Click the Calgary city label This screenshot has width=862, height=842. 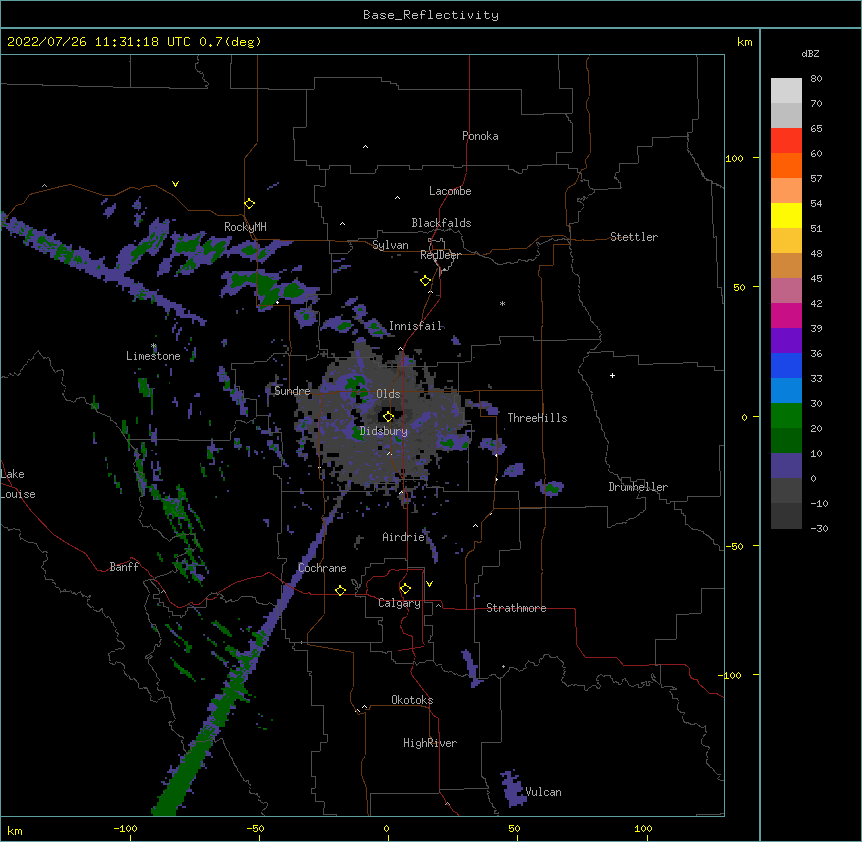pos(399,603)
